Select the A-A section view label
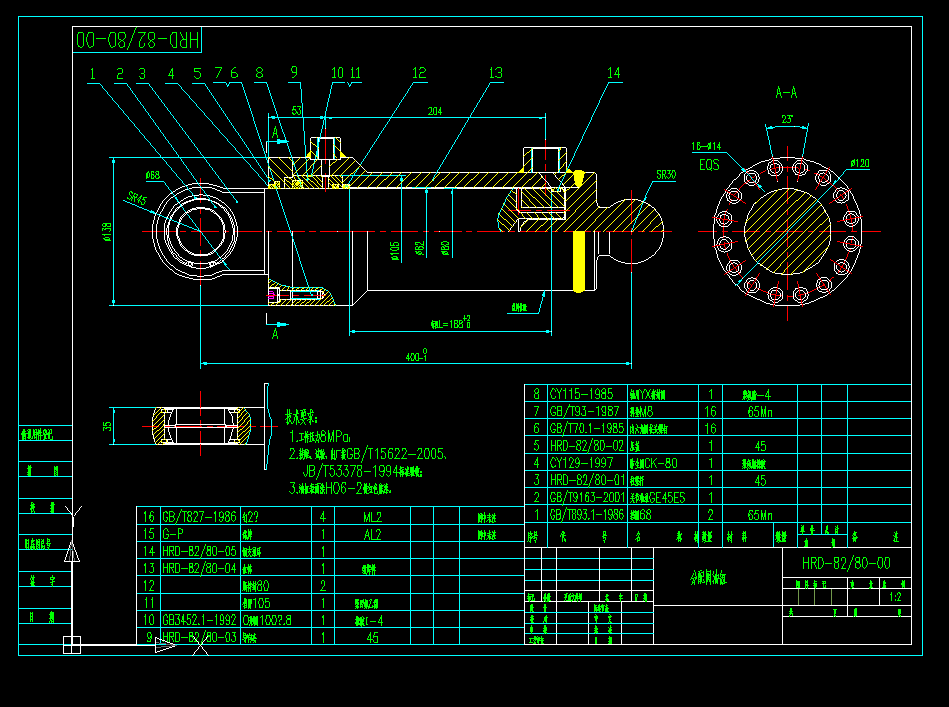Viewport: 949px width, 707px height. [786, 91]
